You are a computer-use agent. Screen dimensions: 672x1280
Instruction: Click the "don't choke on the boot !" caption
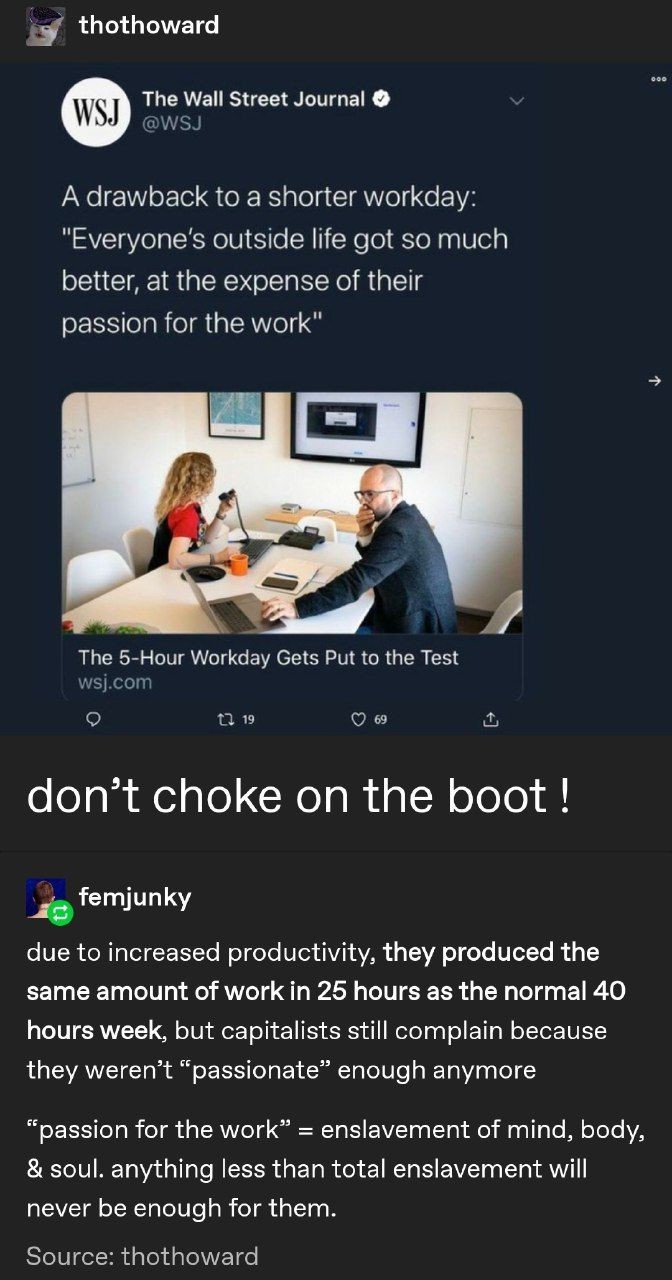tap(299, 795)
